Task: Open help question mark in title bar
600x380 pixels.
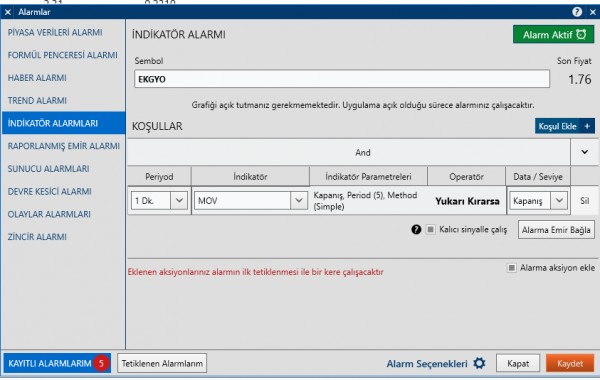Action: [x=577, y=12]
